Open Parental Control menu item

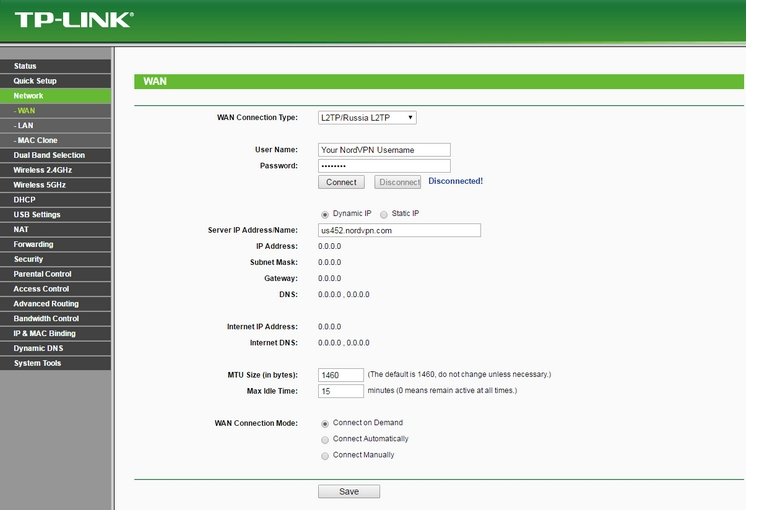pyautogui.click(x=55, y=274)
